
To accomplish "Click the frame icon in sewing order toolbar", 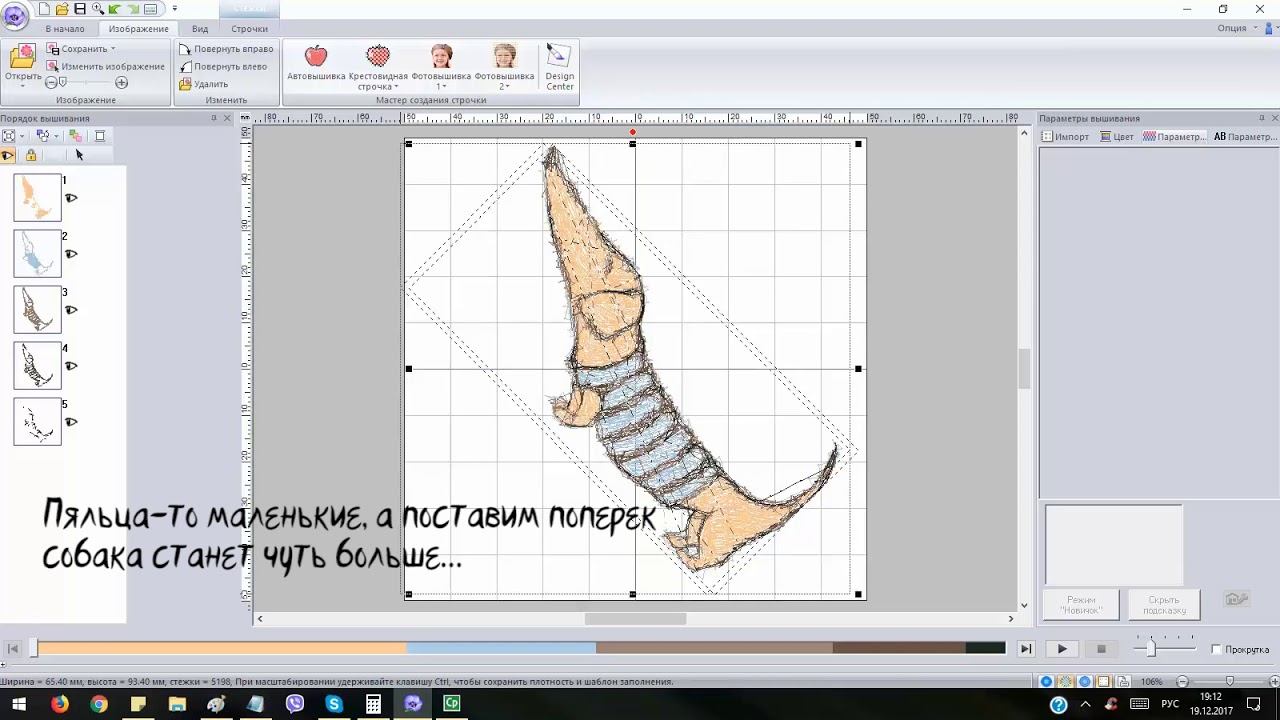I will (100, 136).
